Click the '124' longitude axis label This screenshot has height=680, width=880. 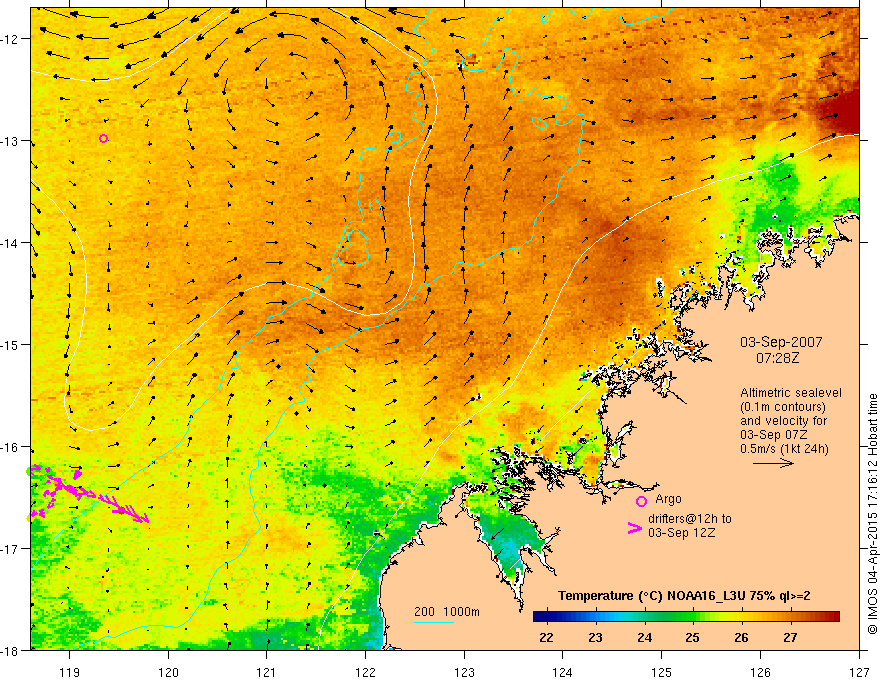(x=562, y=672)
